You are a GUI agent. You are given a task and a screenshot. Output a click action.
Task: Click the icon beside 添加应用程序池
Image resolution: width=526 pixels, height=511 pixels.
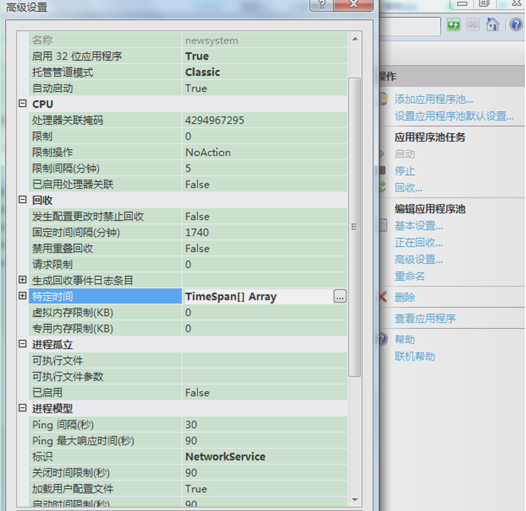[x=383, y=99]
